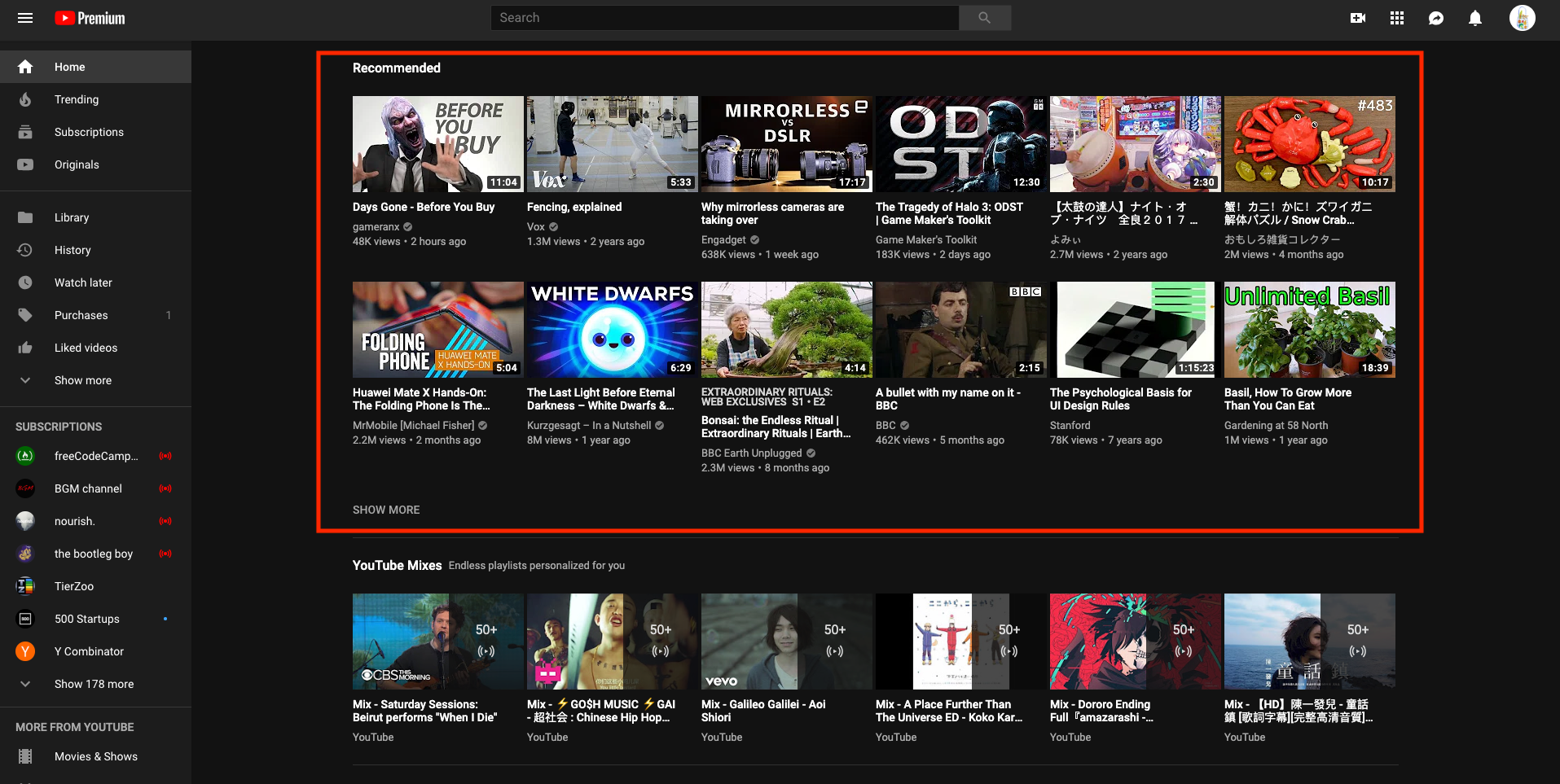1560x784 pixels.
Task: Click the Watch later clock icon
Action: (25, 283)
